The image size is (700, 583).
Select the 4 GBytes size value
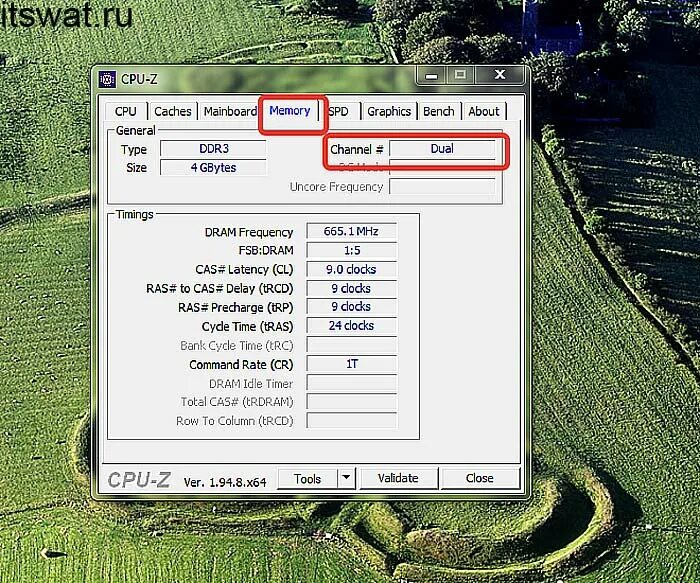214,167
